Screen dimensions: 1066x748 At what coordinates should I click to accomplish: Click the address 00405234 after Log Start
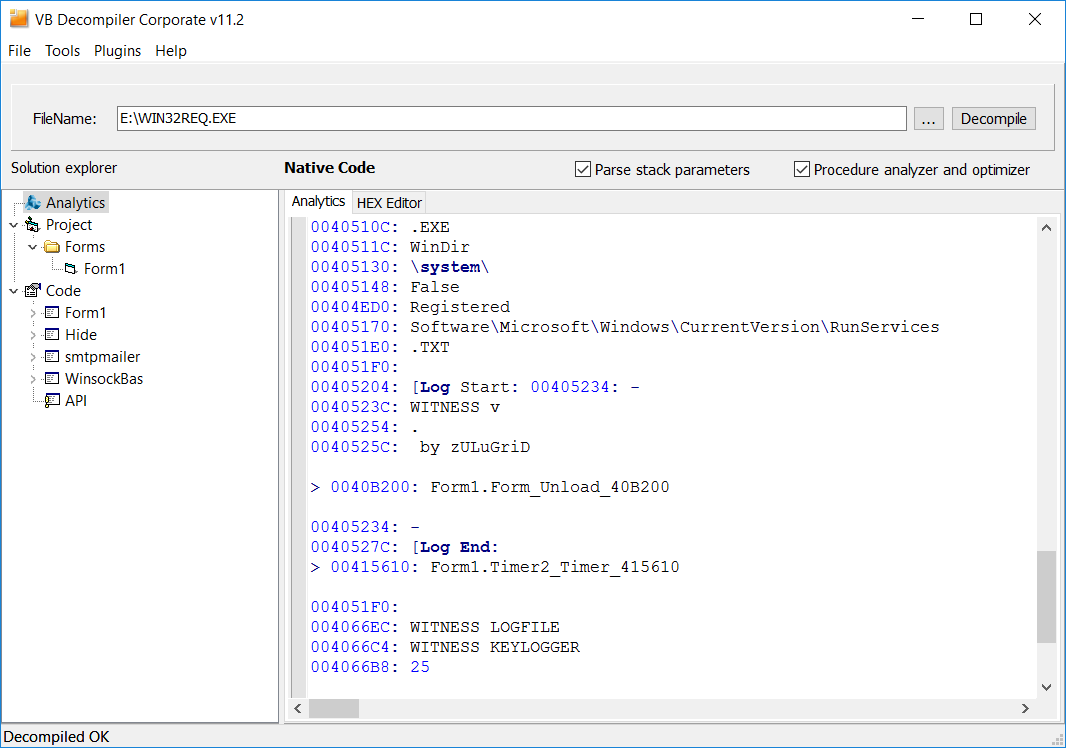point(570,388)
